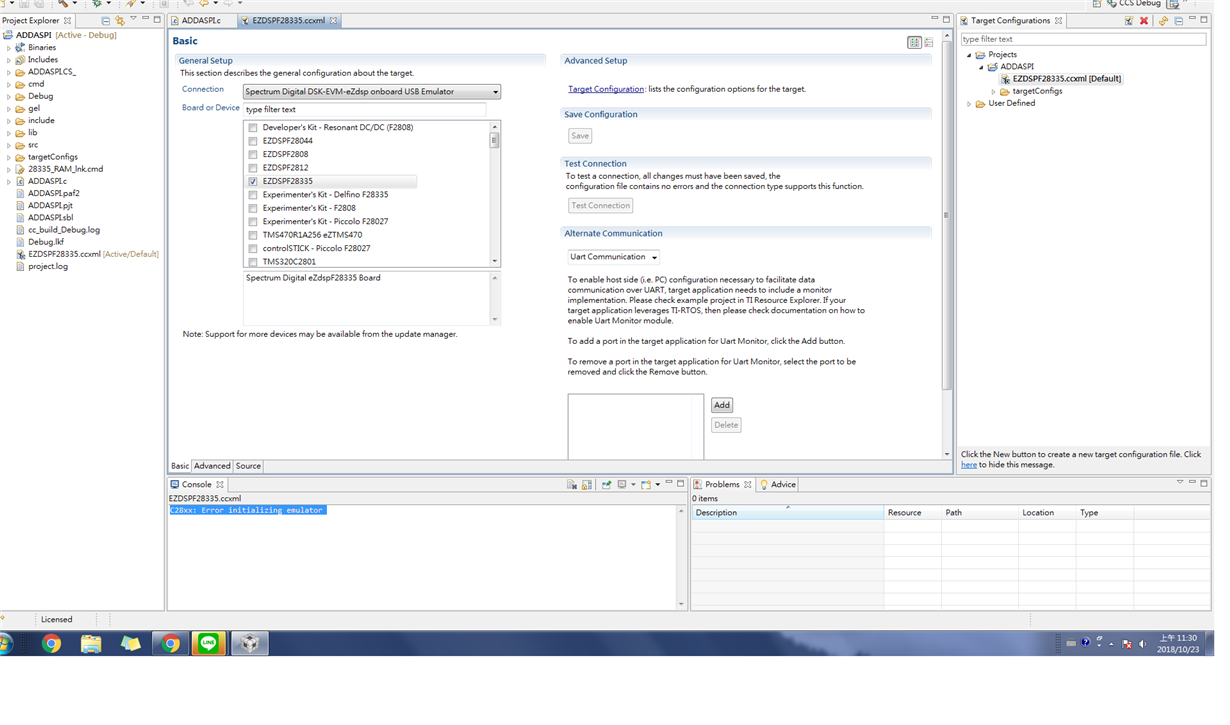Collapse All in Project Explorer toolbar
The image size is (1230, 725).
(106, 21)
